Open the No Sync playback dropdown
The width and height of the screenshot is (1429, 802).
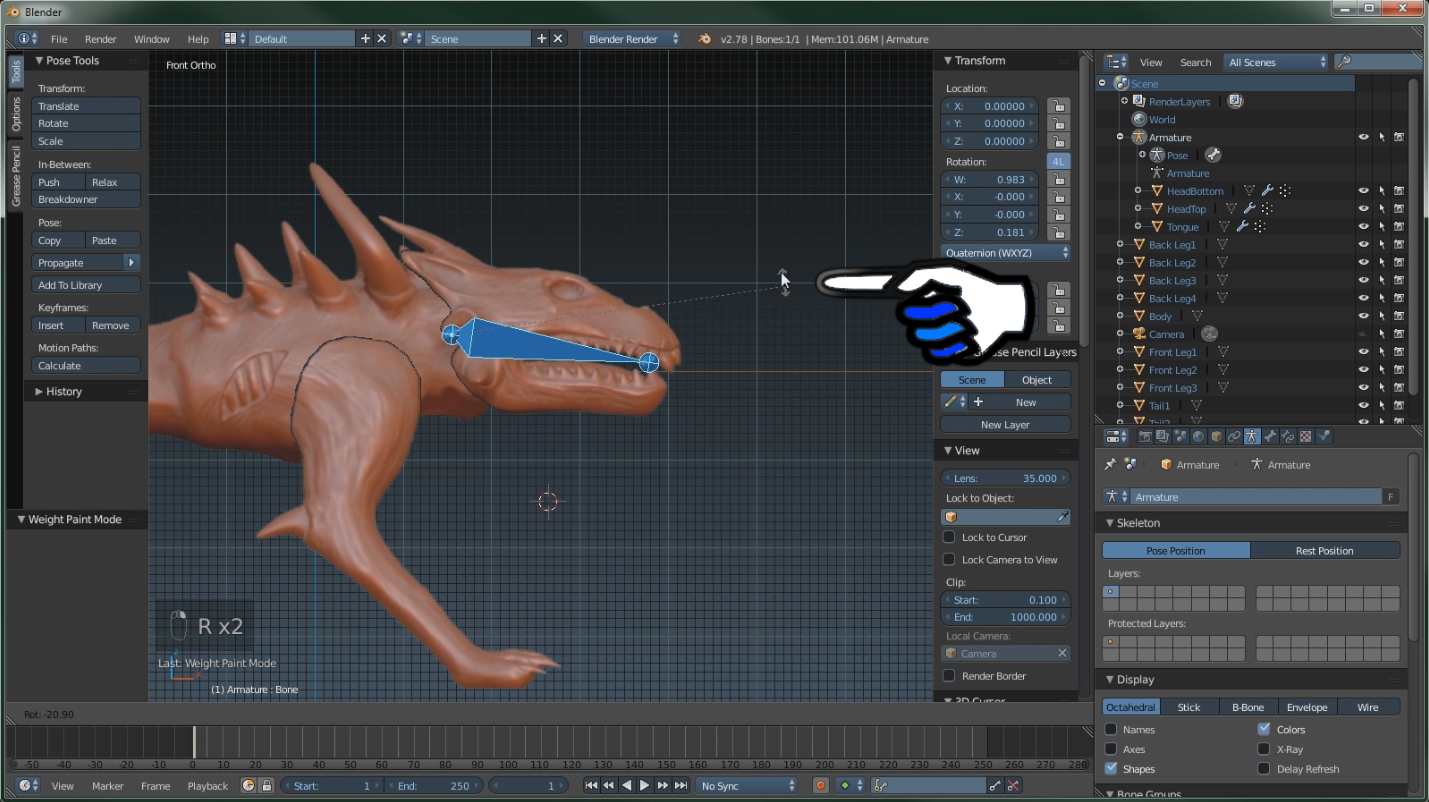(x=748, y=786)
